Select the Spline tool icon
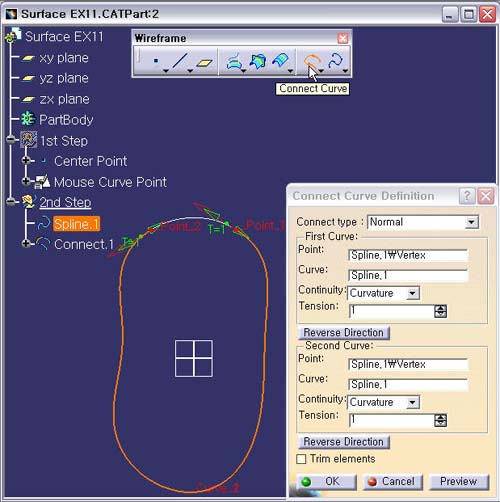The width and height of the screenshot is (500, 502). pyautogui.click(x=335, y=61)
